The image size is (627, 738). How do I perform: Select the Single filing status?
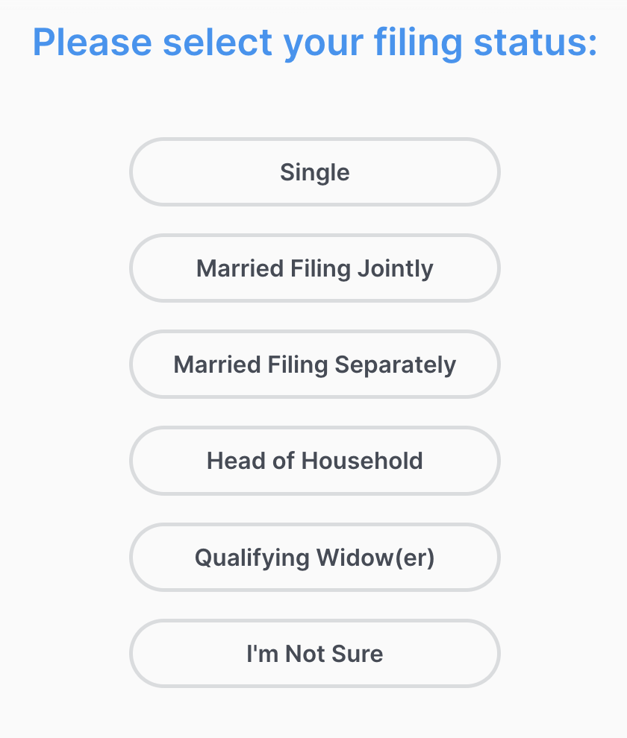[x=314, y=172]
